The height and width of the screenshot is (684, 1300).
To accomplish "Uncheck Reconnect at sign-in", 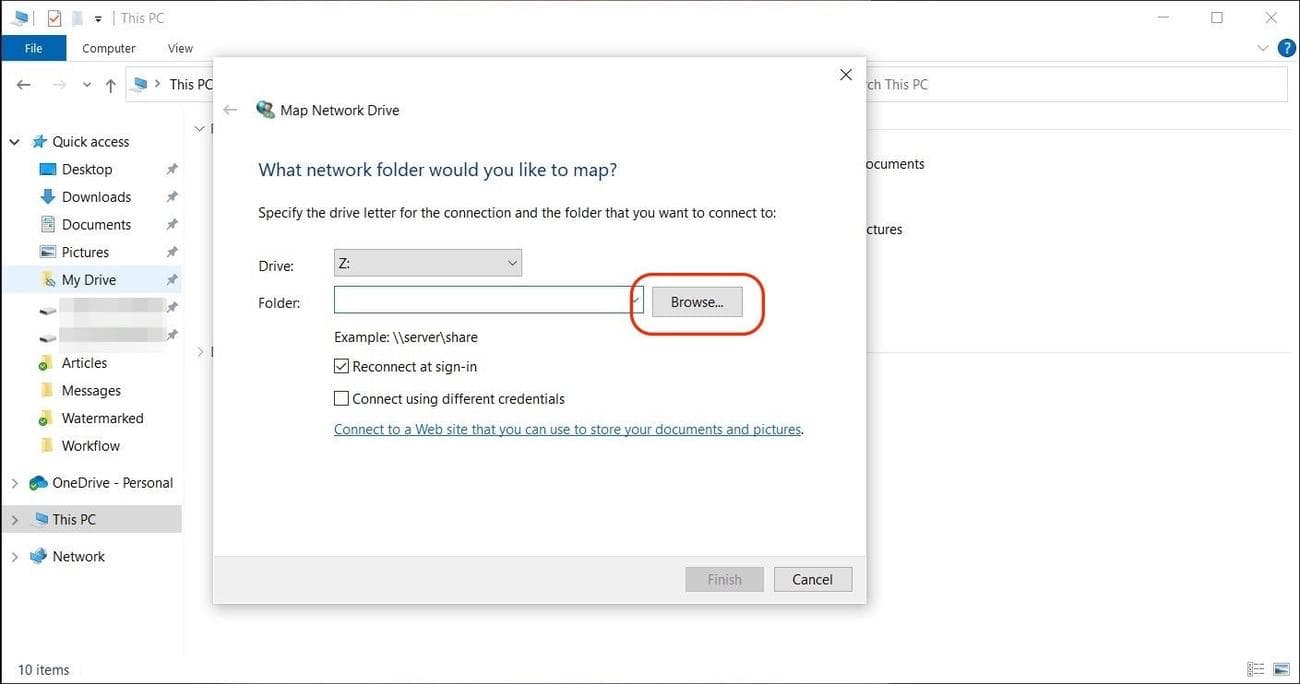I will (341, 366).
